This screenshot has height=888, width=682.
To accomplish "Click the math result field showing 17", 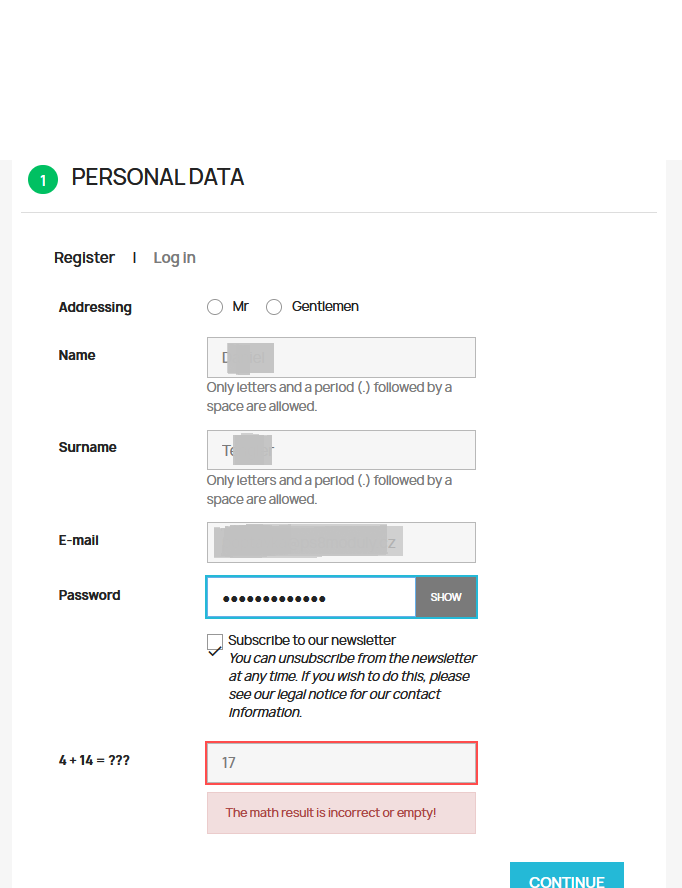I will click(341, 763).
